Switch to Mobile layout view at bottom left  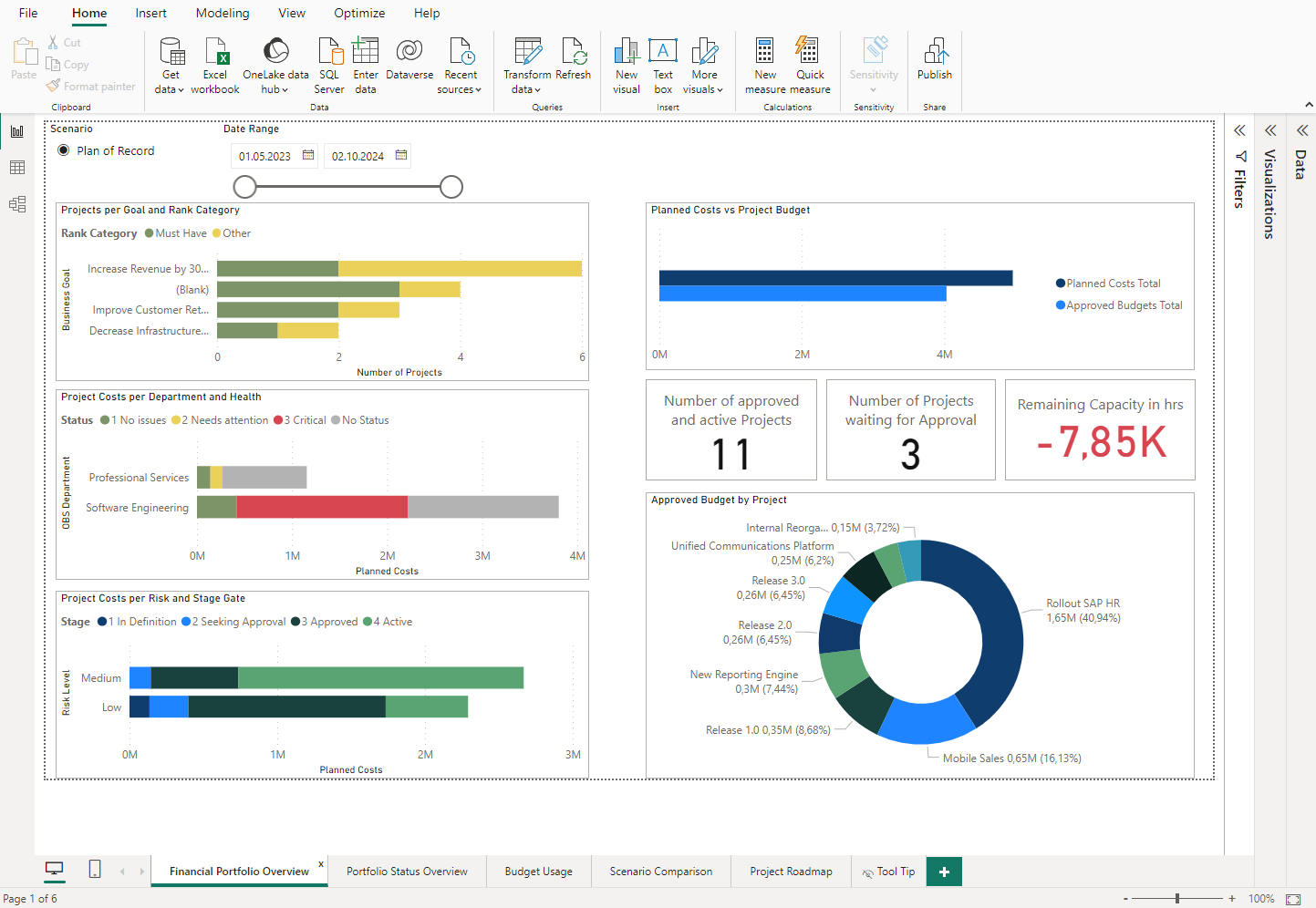point(94,869)
